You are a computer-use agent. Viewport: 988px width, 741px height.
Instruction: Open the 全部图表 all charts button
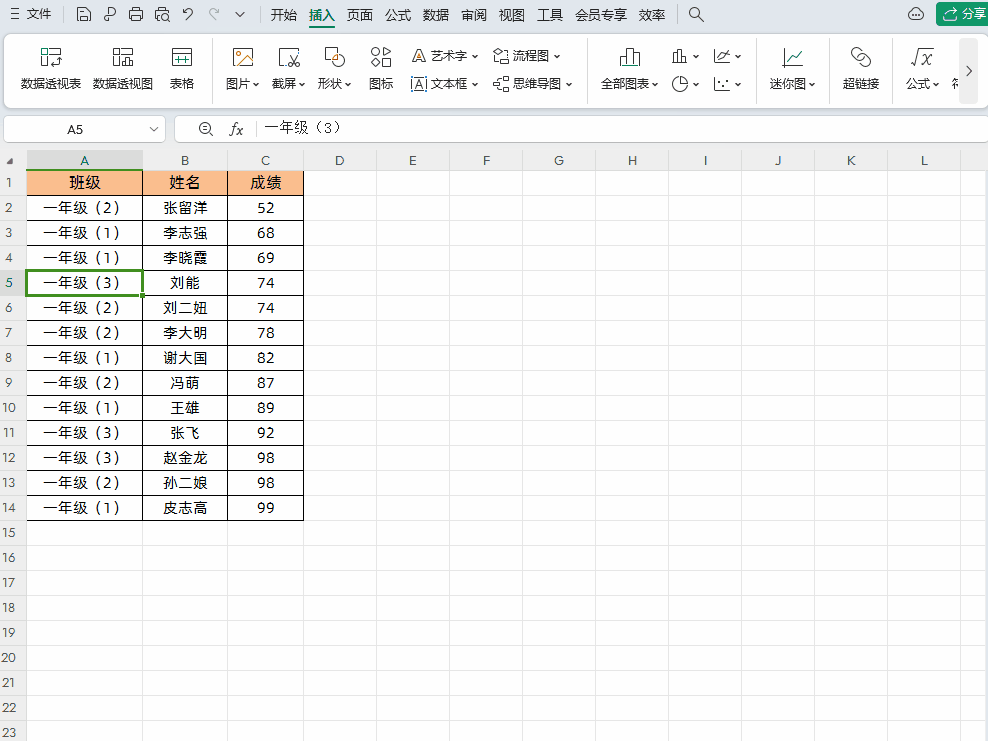tap(629, 69)
